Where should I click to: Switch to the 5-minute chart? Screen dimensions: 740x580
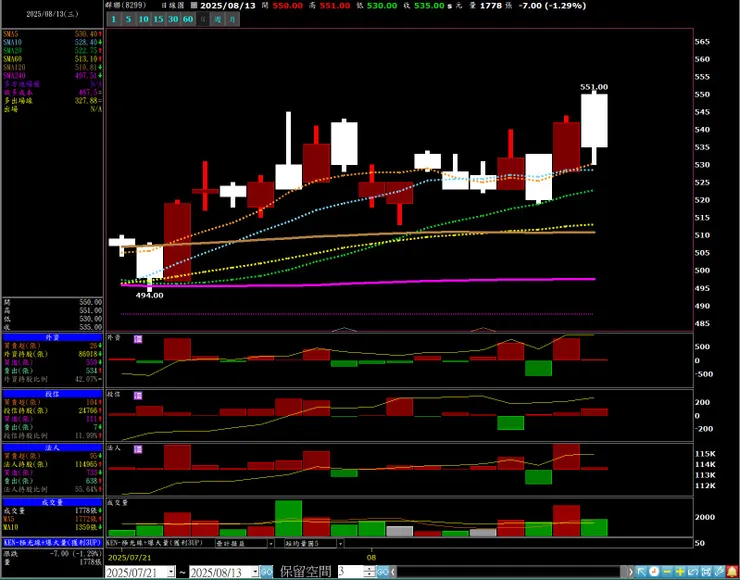(128, 19)
